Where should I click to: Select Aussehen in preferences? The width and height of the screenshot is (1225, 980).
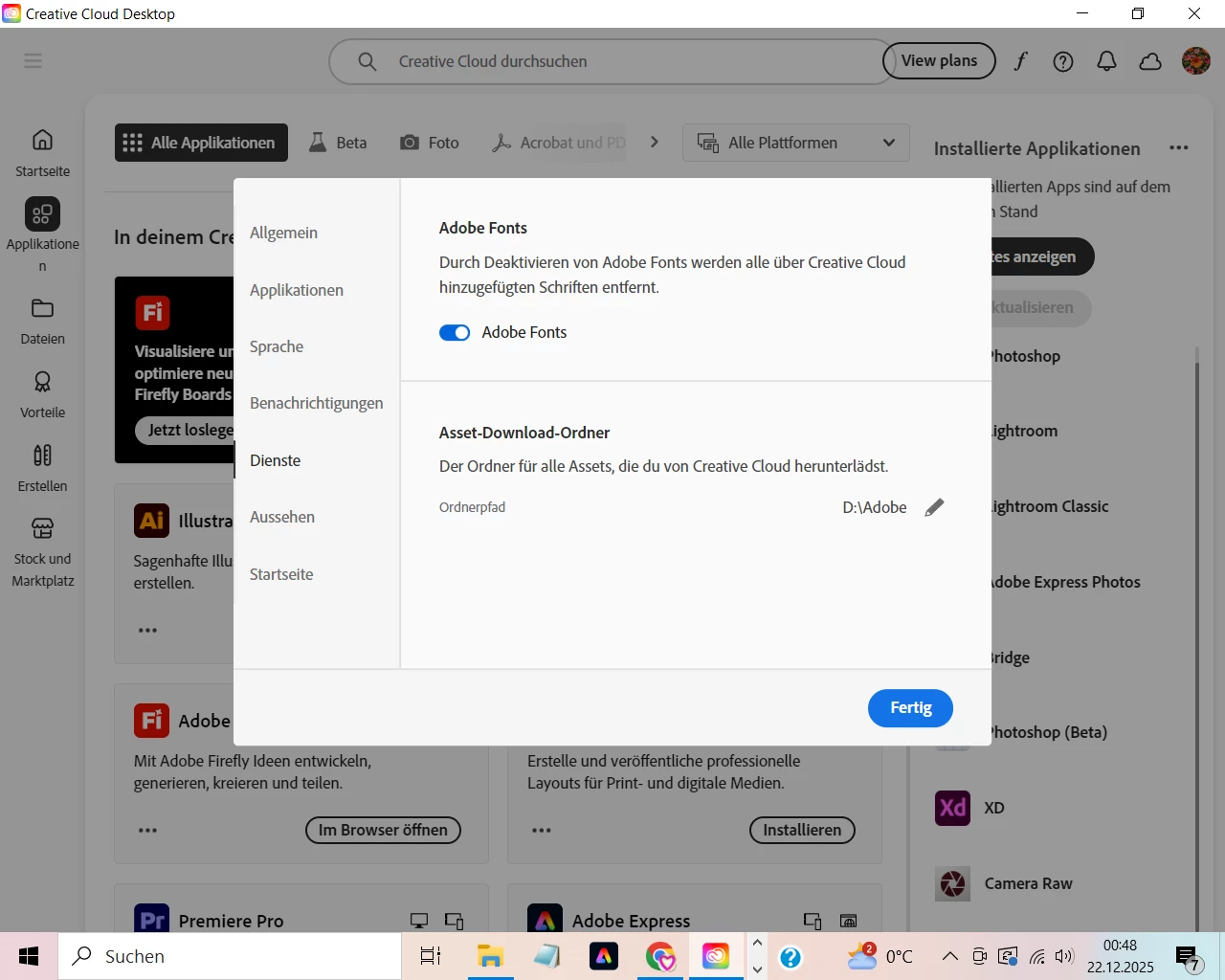(x=282, y=518)
